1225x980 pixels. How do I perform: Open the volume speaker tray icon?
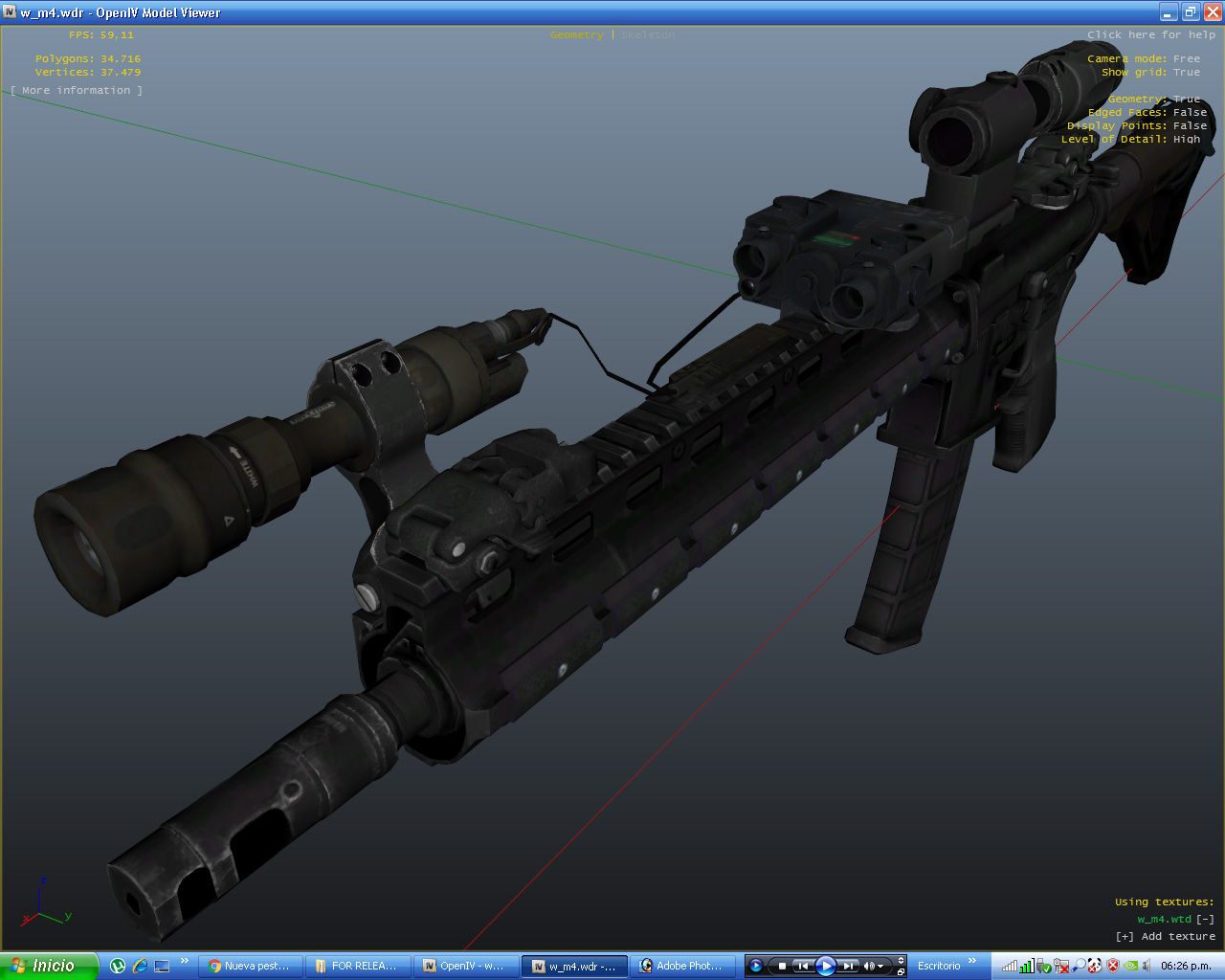pos(1146,967)
